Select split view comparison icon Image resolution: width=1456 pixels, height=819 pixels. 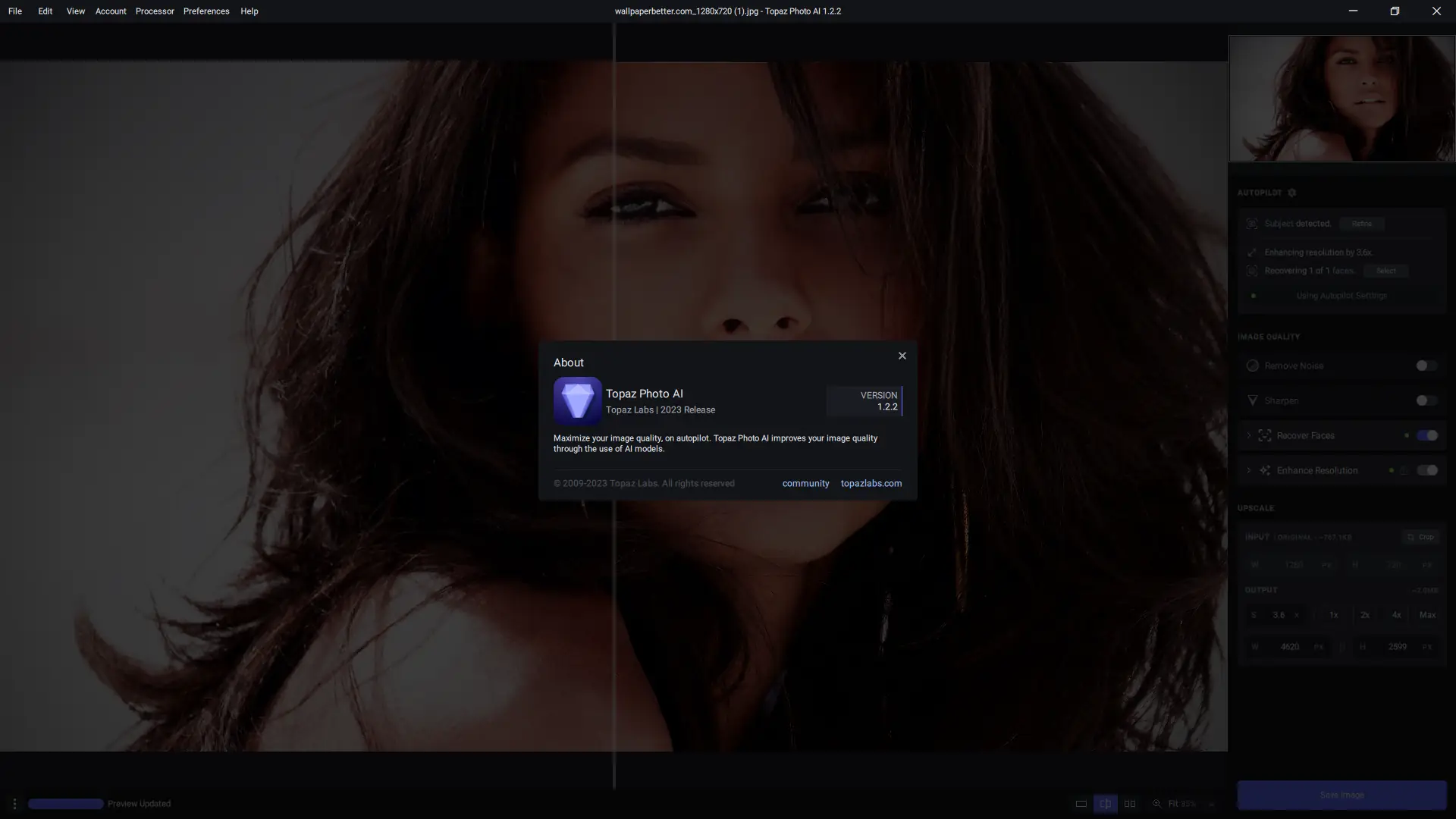click(x=1105, y=804)
